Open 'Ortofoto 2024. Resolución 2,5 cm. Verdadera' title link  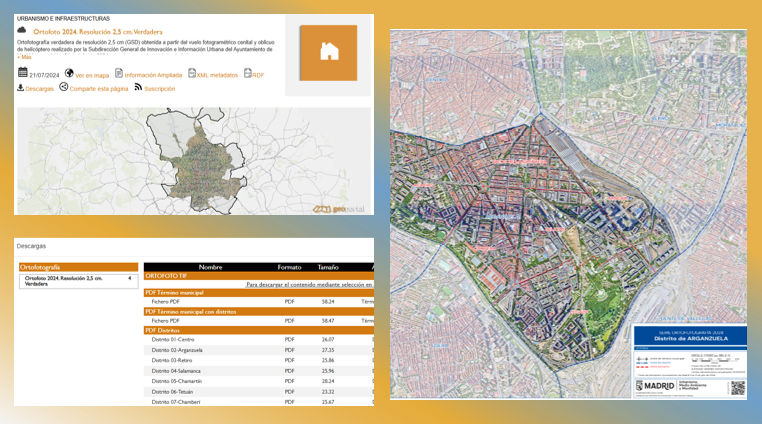point(98,32)
